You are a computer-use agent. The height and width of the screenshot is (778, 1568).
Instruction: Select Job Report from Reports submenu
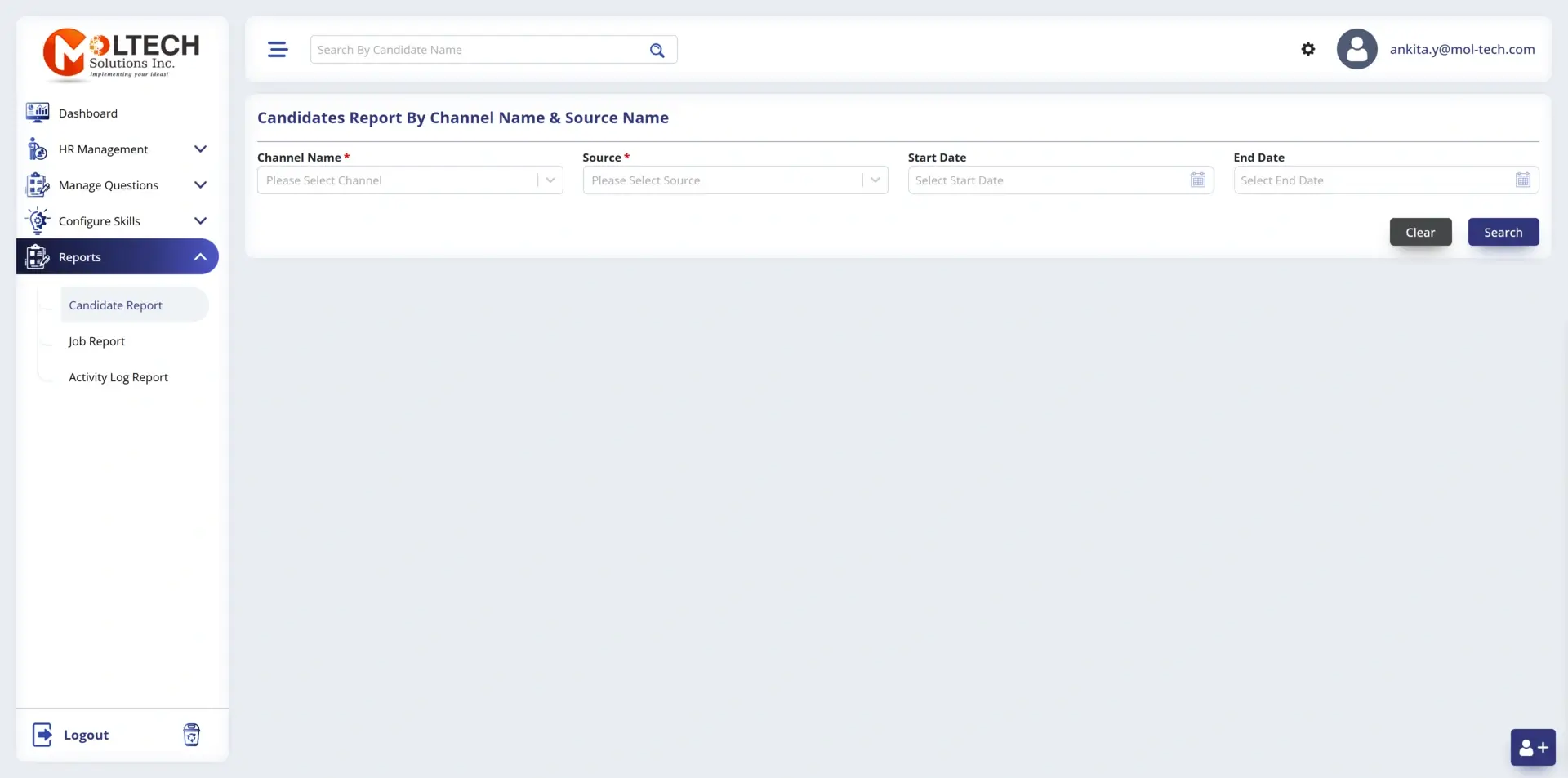click(96, 341)
